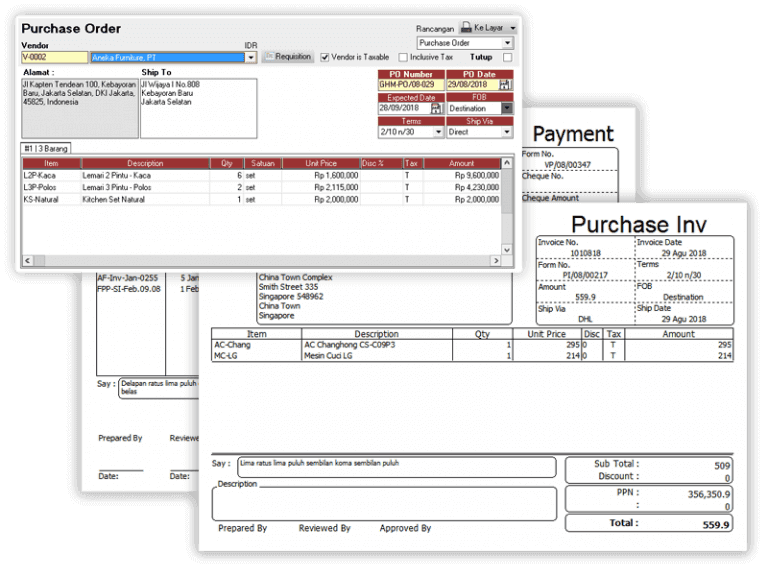Image resolution: width=768 pixels, height=576 pixels.
Task: Click the printer icon beside Ke Layar
Action: click(x=466, y=27)
